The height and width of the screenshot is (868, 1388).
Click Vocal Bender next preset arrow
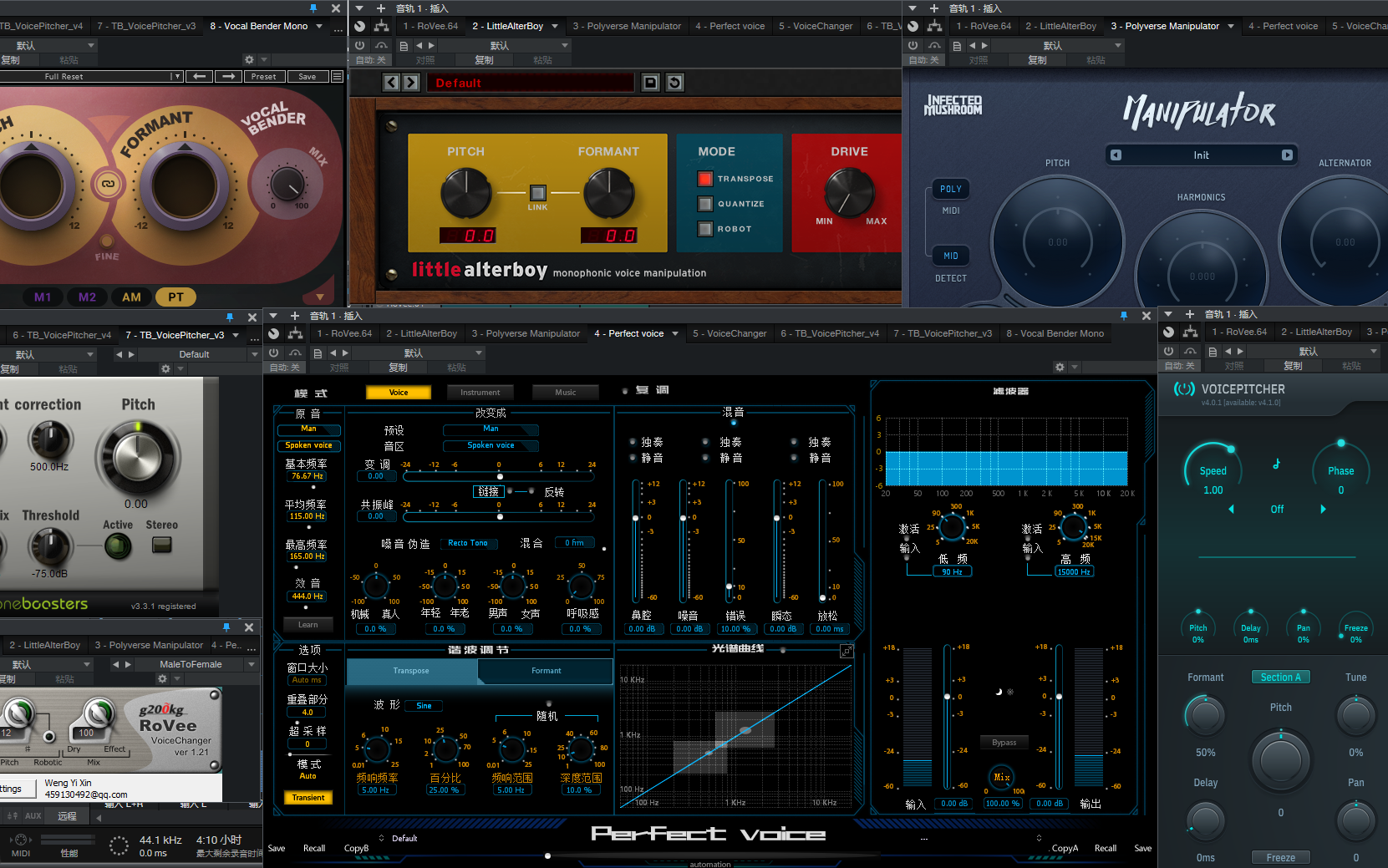tap(227, 76)
